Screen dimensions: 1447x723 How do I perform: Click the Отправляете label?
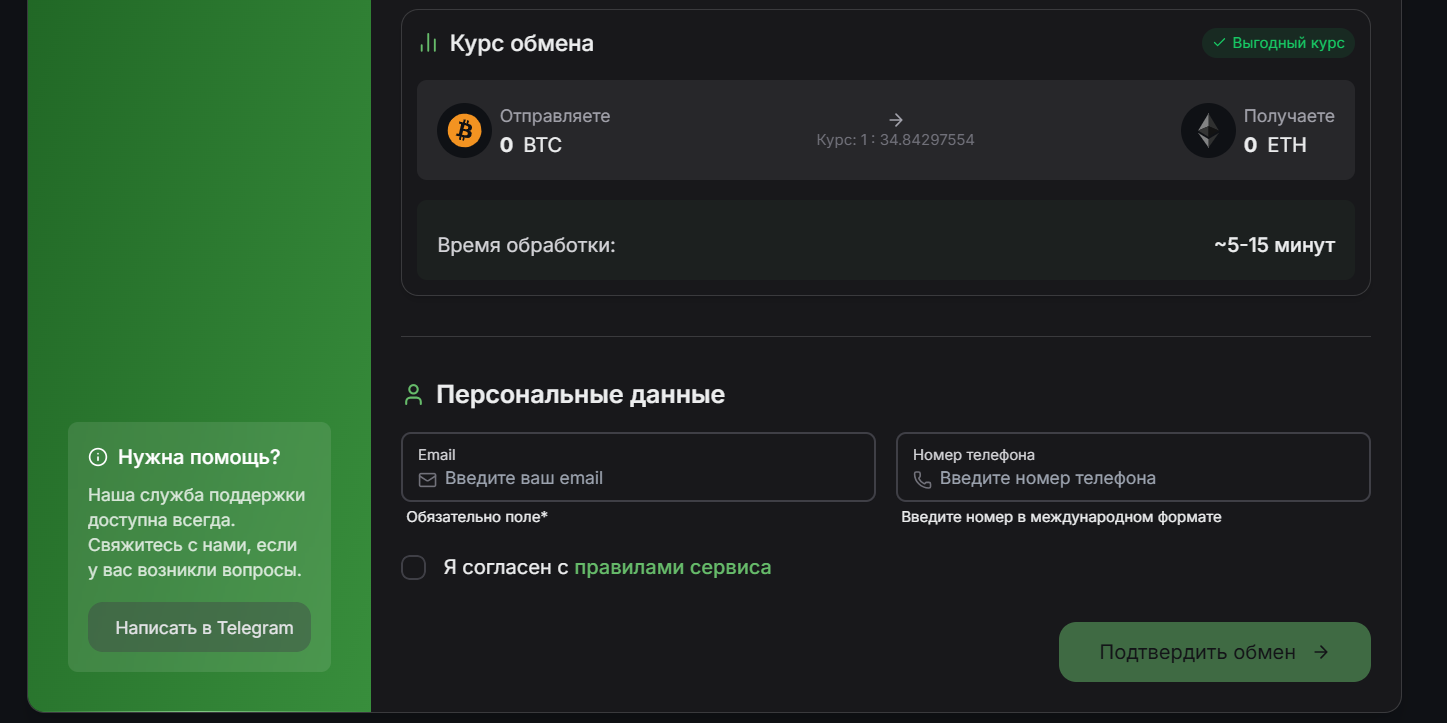555,116
